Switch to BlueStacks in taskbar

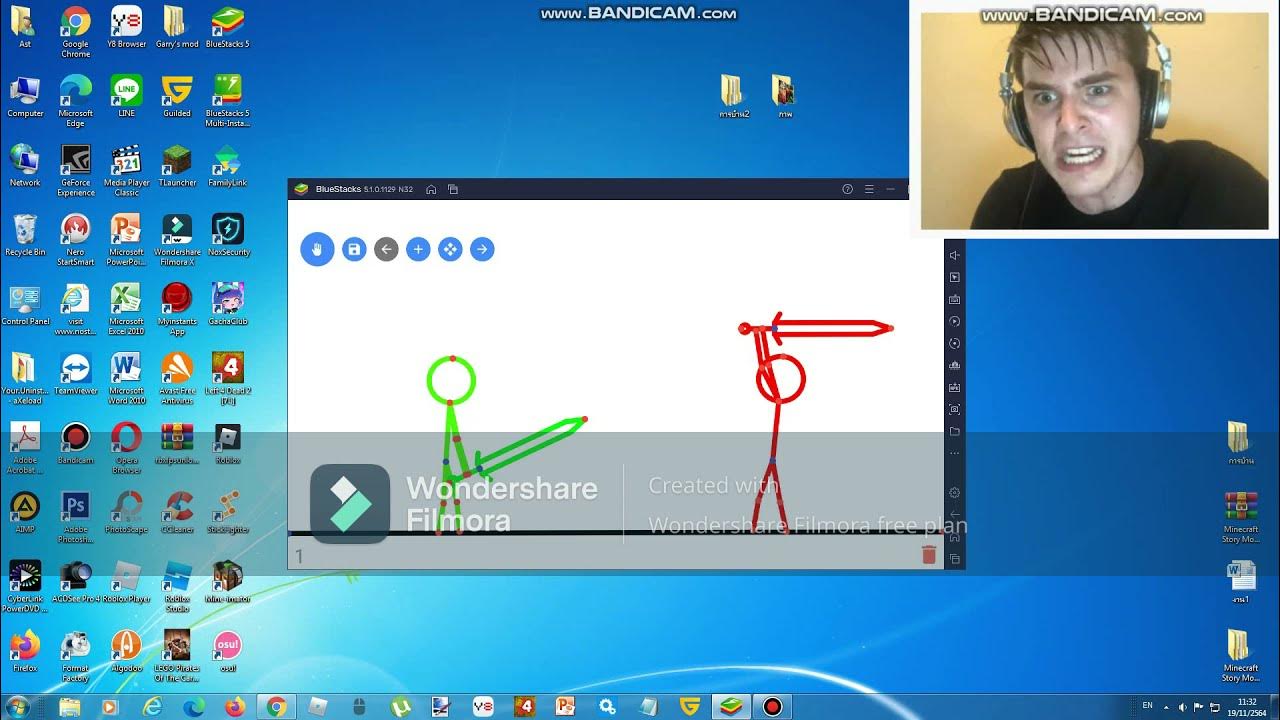[730, 707]
